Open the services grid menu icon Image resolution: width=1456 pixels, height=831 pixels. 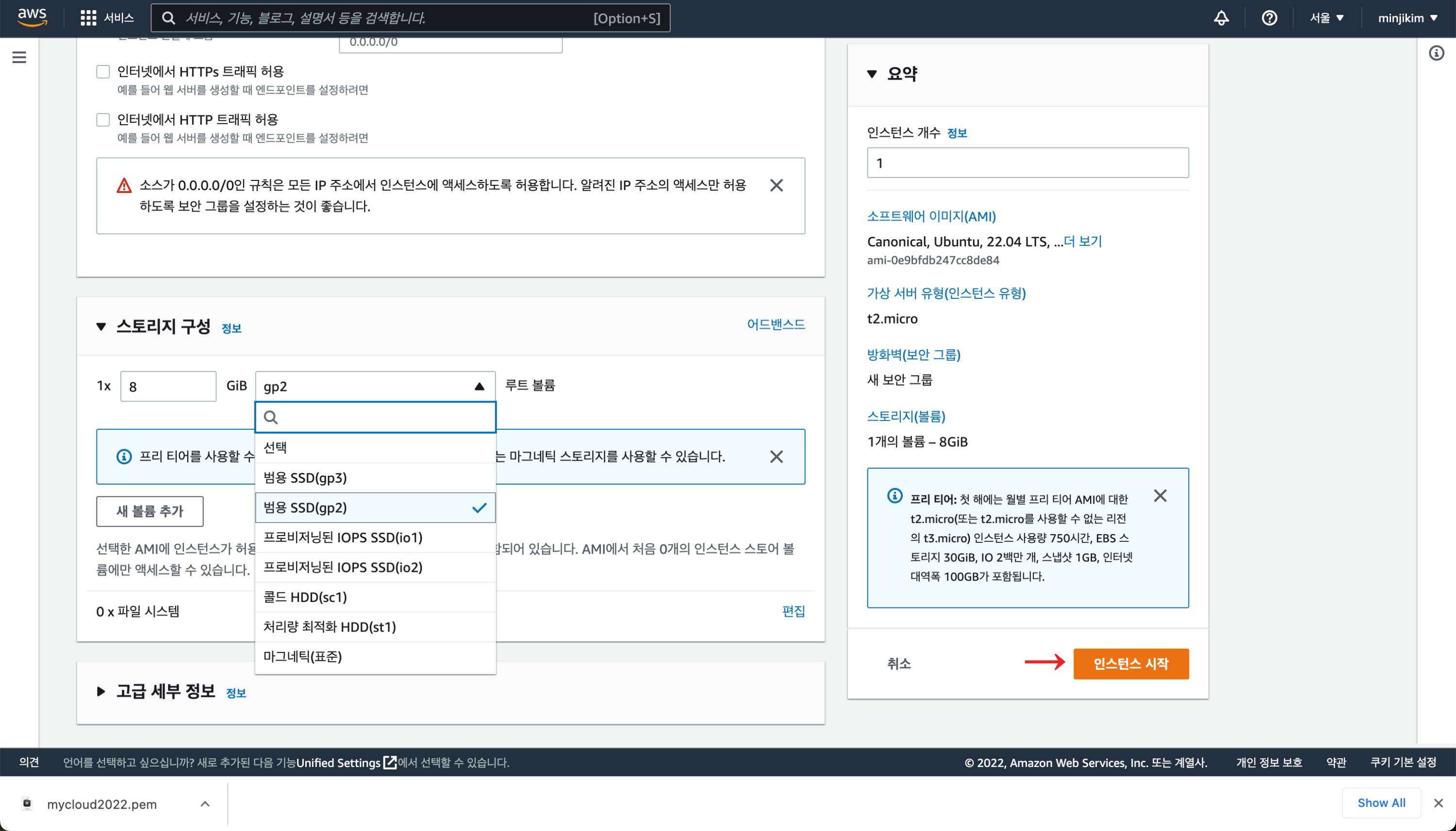click(88, 17)
